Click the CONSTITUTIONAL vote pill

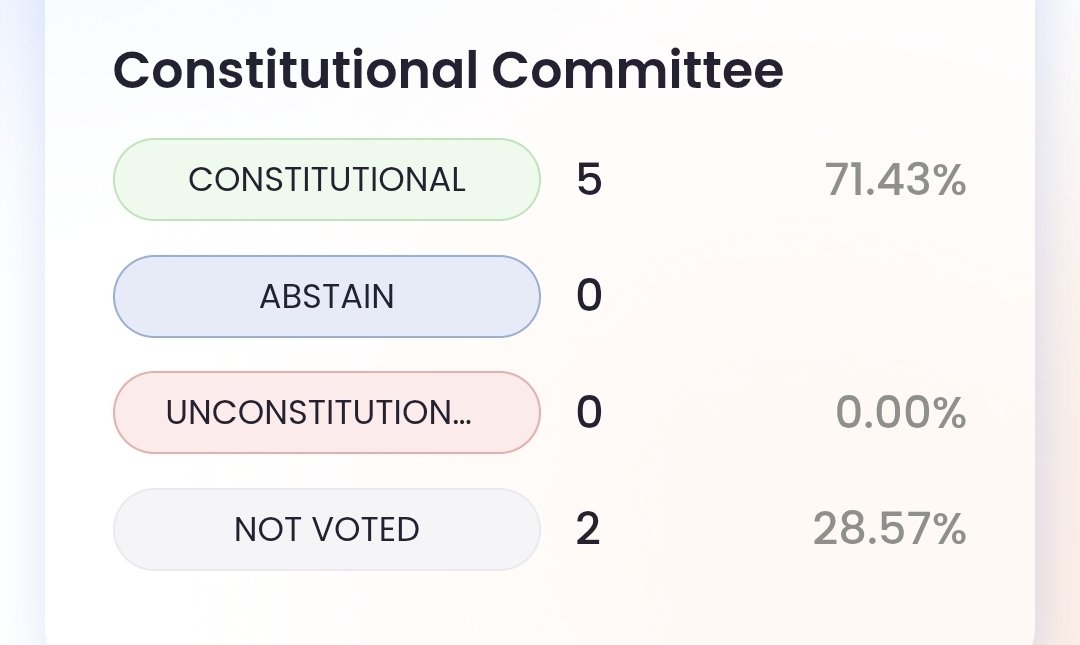click(327, 180)
